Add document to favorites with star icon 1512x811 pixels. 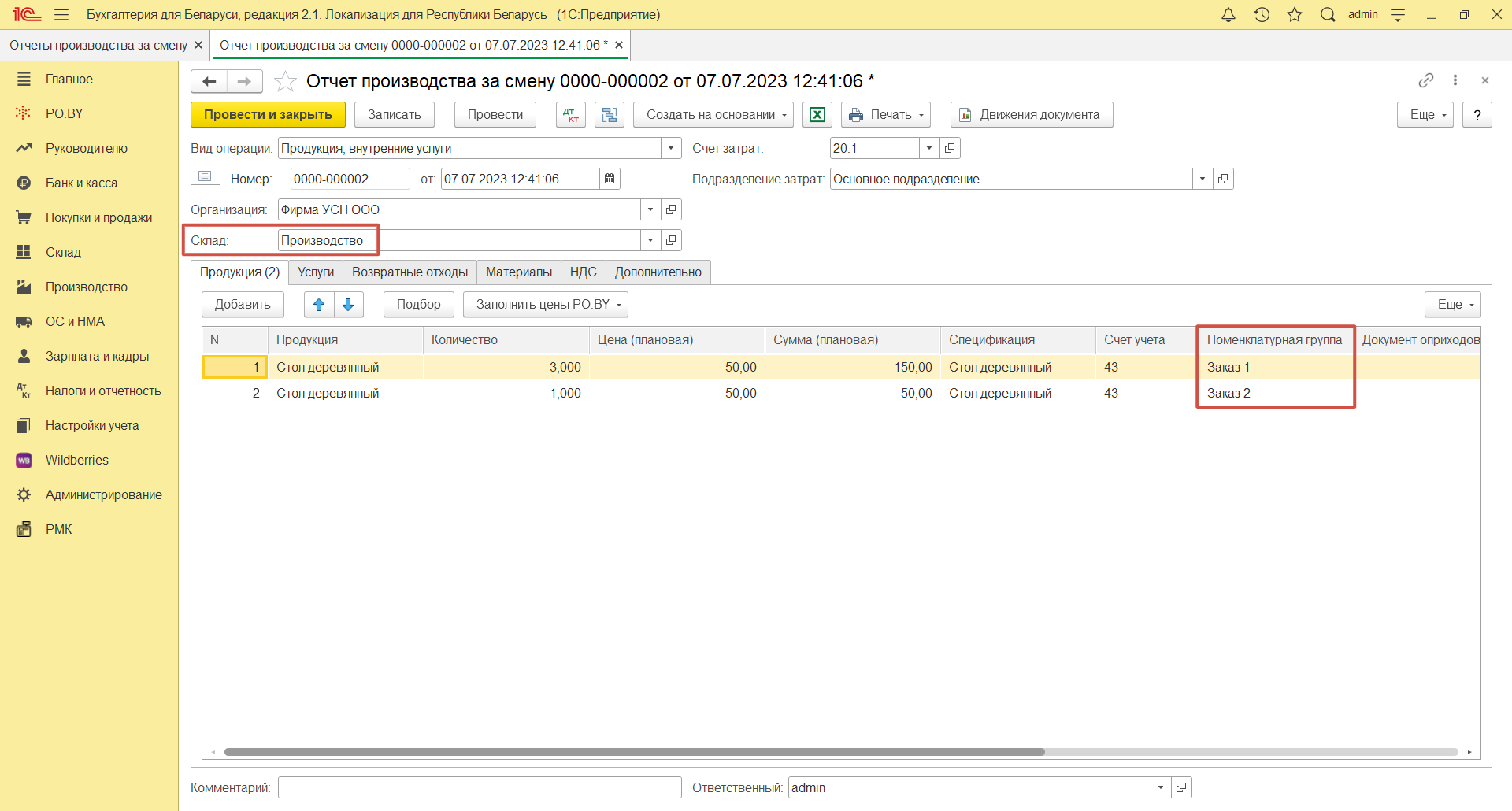click(285, 81)
